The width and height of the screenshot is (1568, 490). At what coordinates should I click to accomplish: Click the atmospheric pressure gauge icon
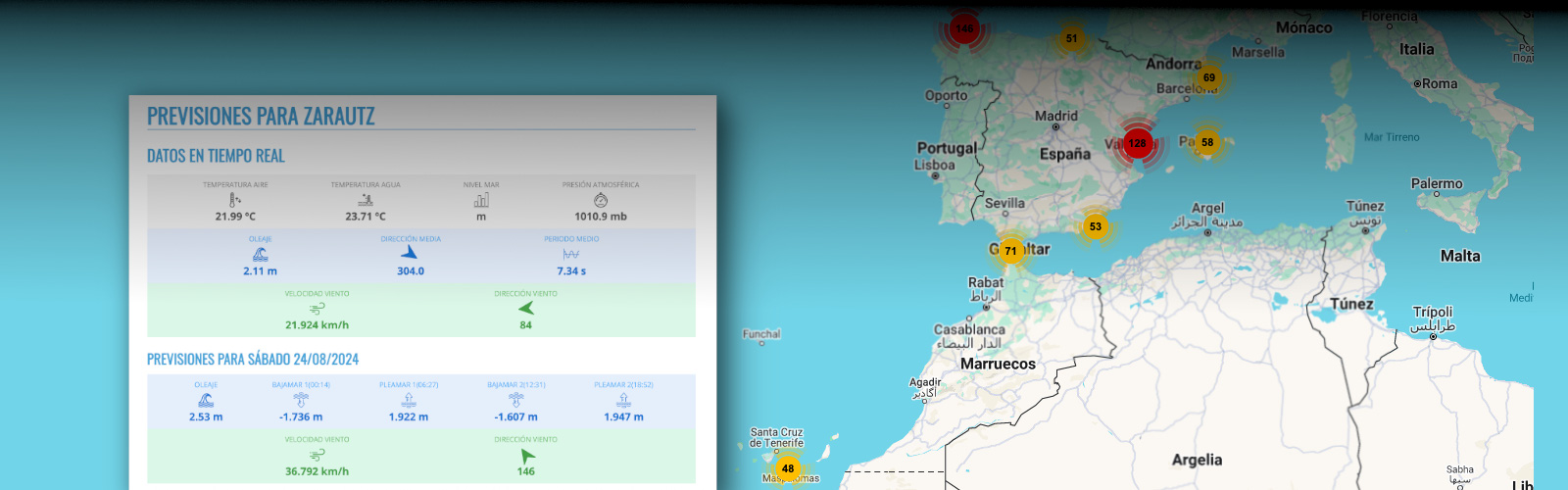[601, 200]
